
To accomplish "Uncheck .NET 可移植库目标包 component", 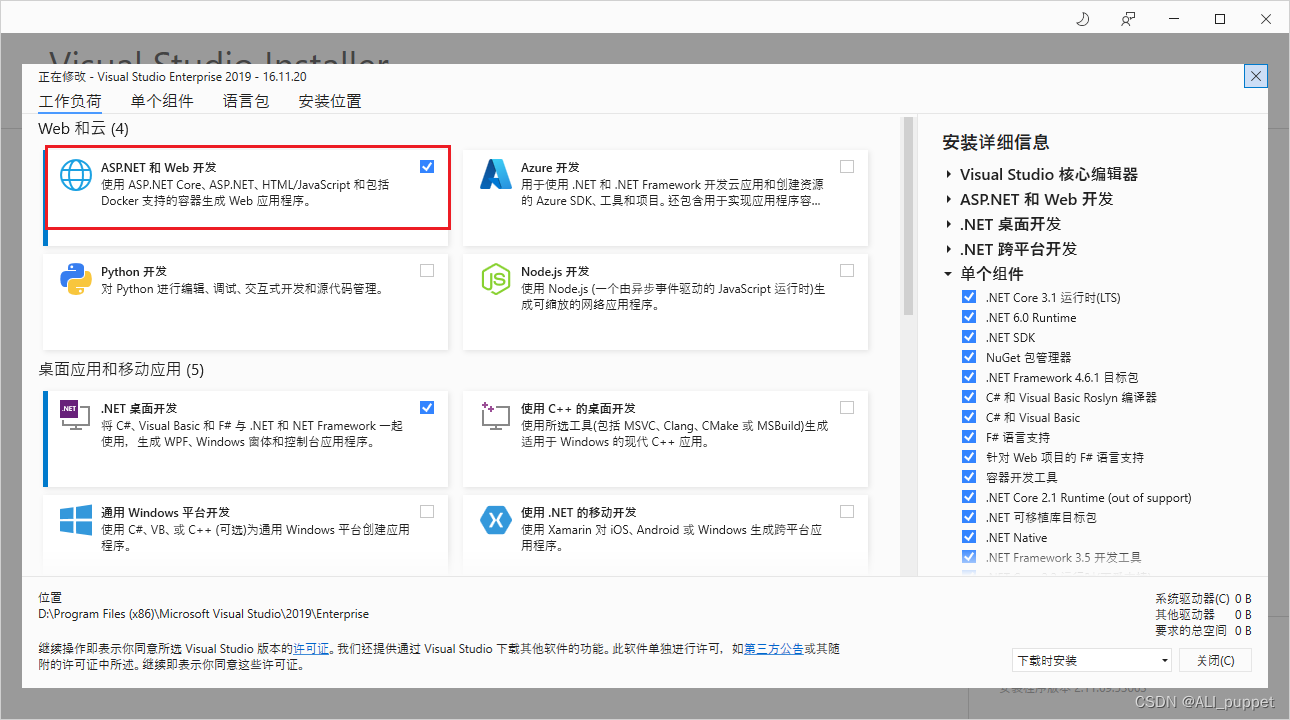I will 968,517.
